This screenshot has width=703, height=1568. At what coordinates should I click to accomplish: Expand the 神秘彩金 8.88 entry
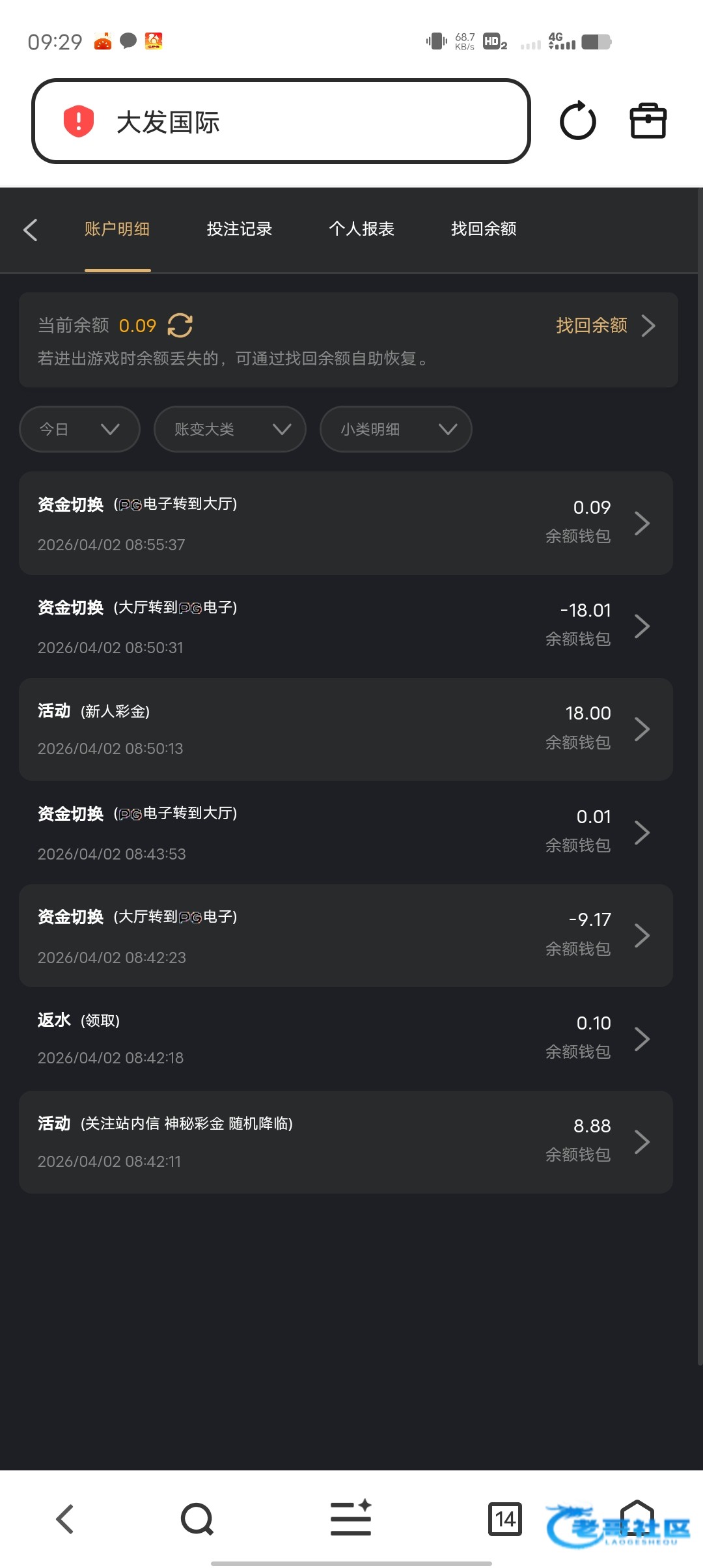click(x=346, y=1141)
